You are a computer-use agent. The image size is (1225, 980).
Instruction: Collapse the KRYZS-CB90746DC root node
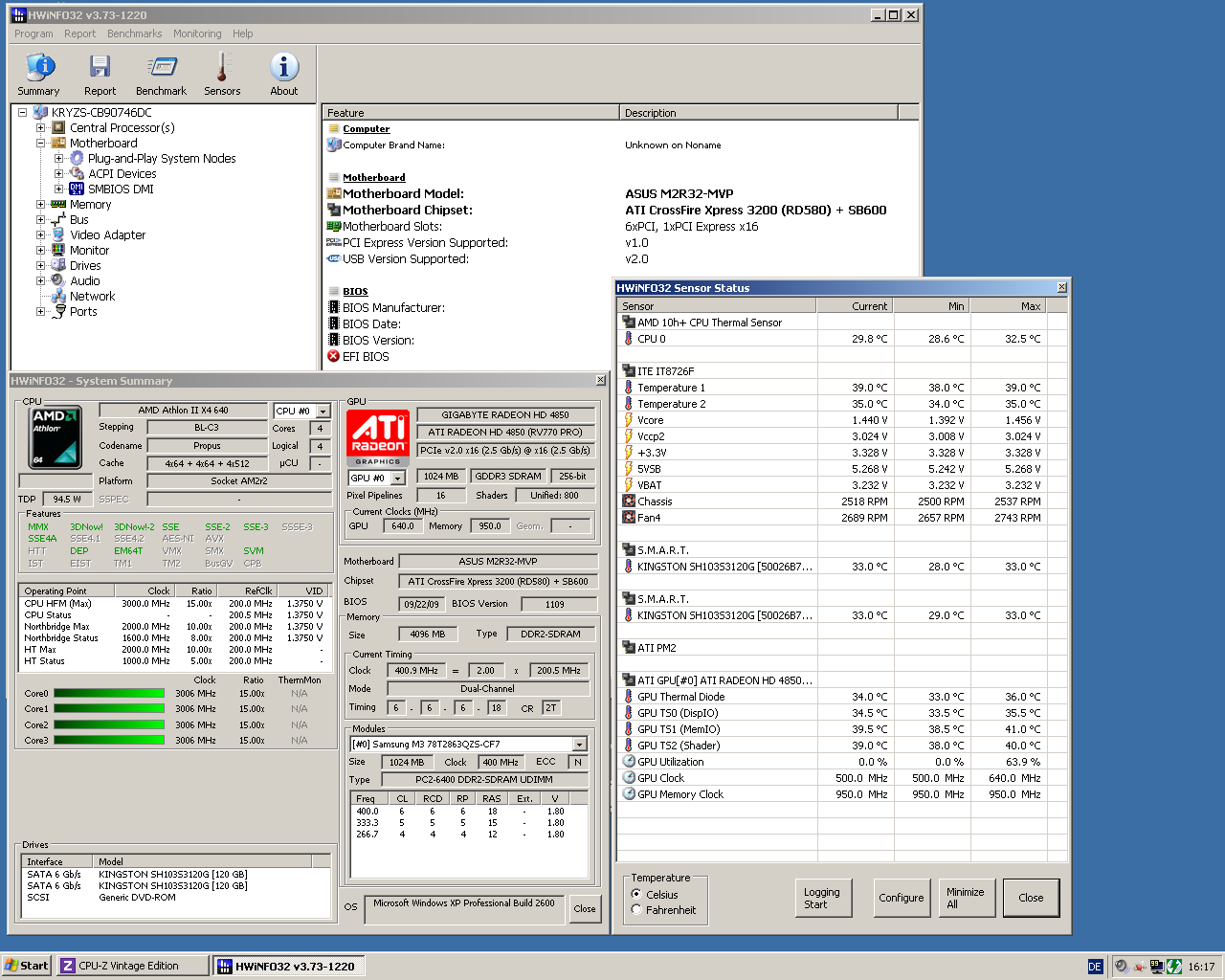22,112
